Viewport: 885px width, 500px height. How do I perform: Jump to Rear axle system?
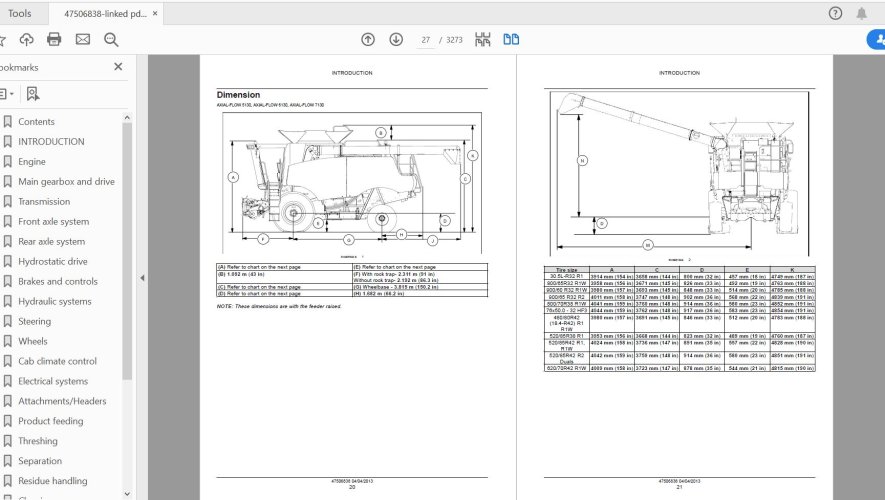point(51,242)
